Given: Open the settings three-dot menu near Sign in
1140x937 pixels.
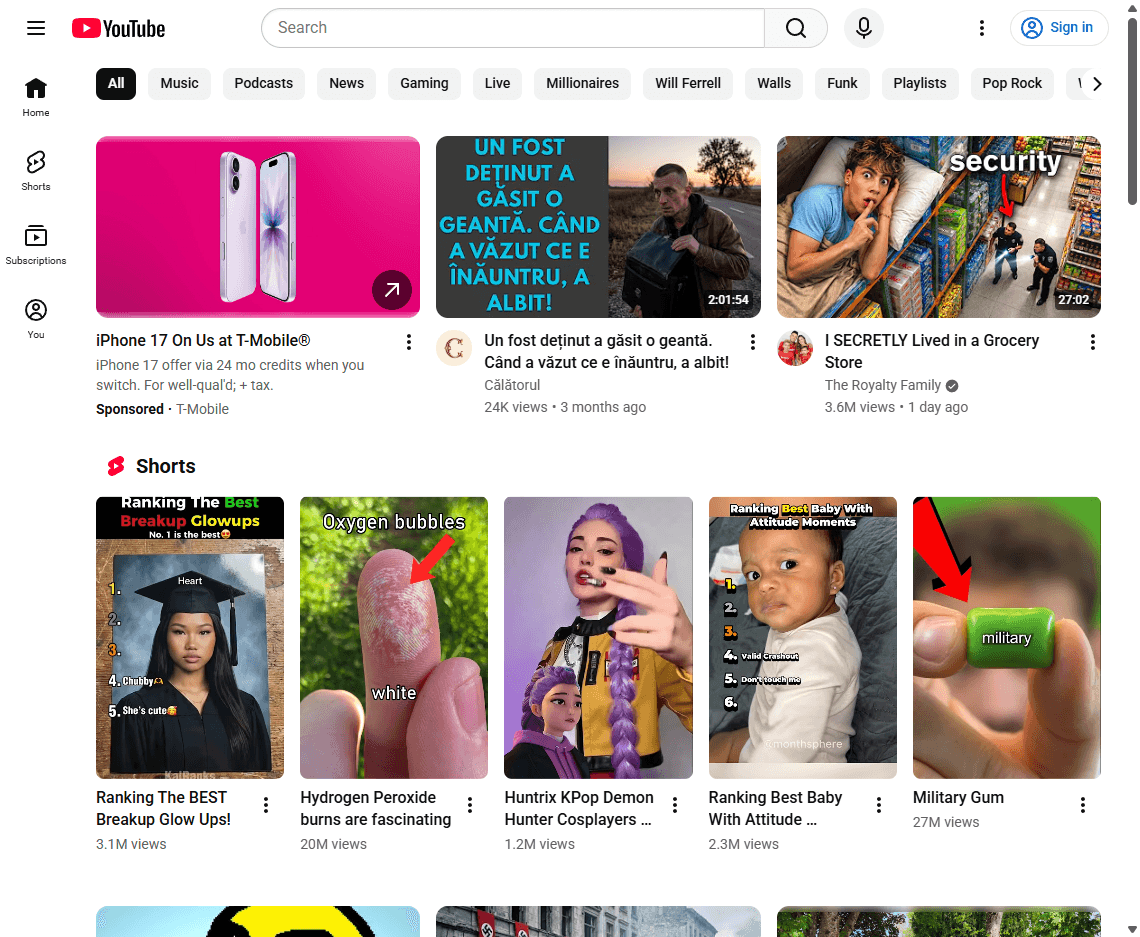Looking at the screenshot, I should pyautogui.click(x=982, y=28).
